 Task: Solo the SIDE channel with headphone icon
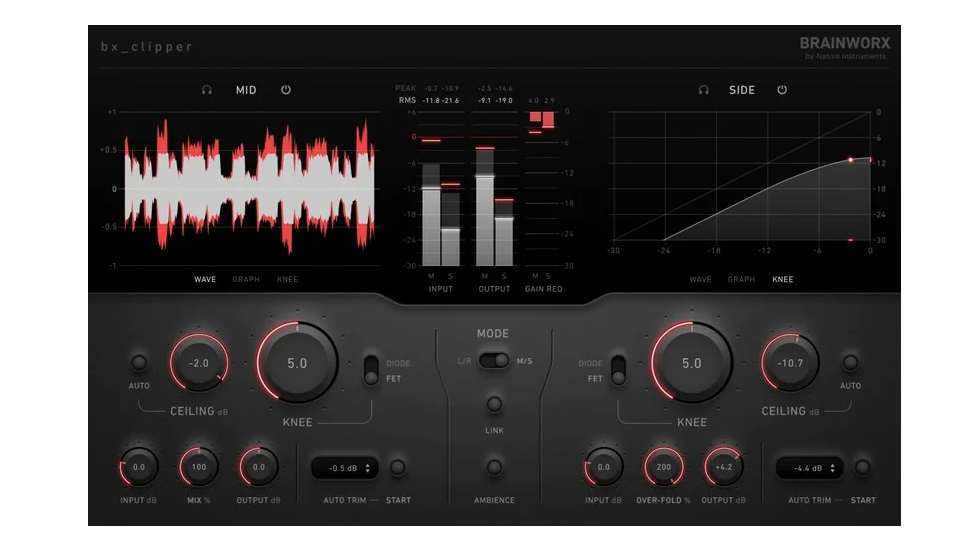[704, 90]
